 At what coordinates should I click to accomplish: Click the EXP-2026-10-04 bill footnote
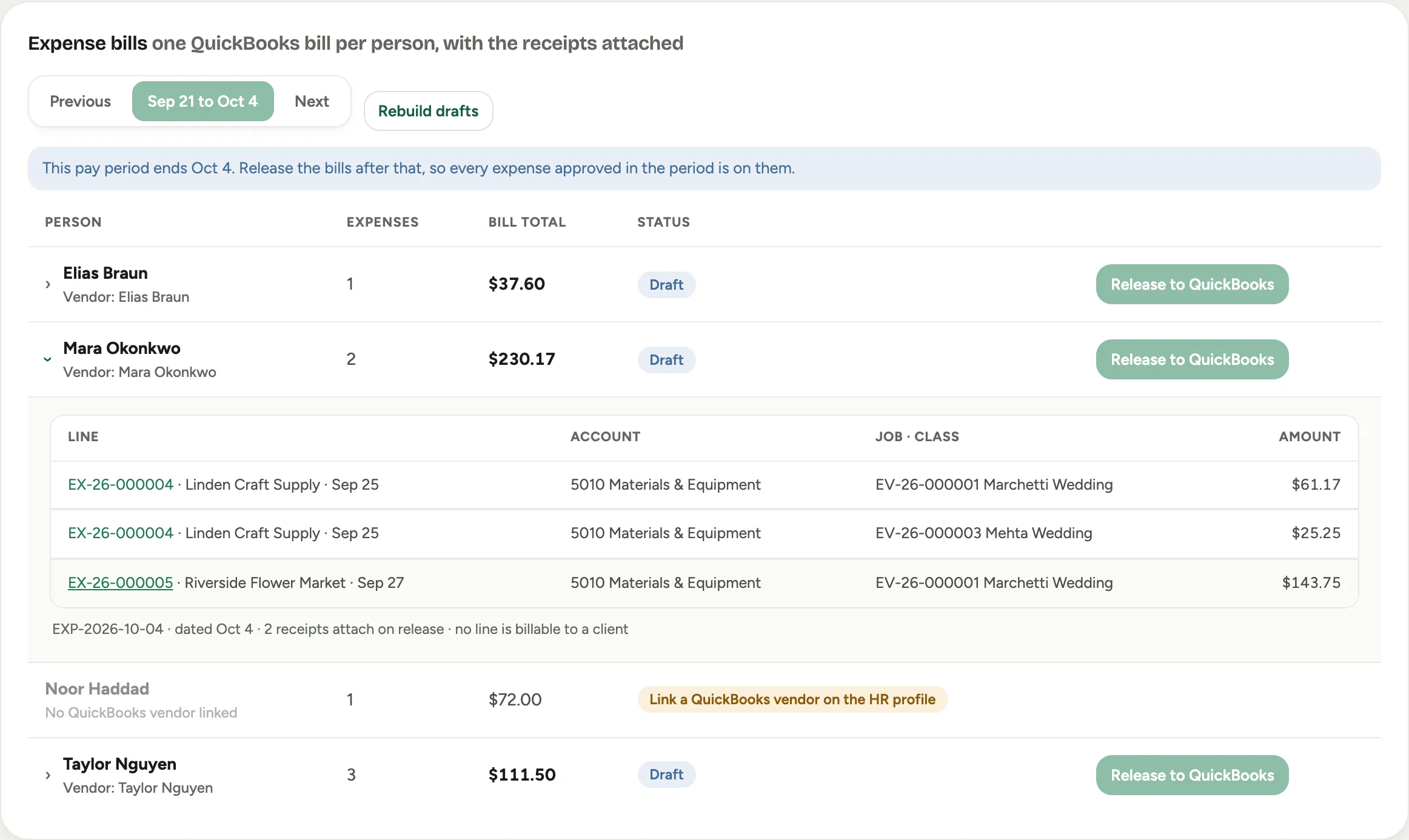pos(340,629)
